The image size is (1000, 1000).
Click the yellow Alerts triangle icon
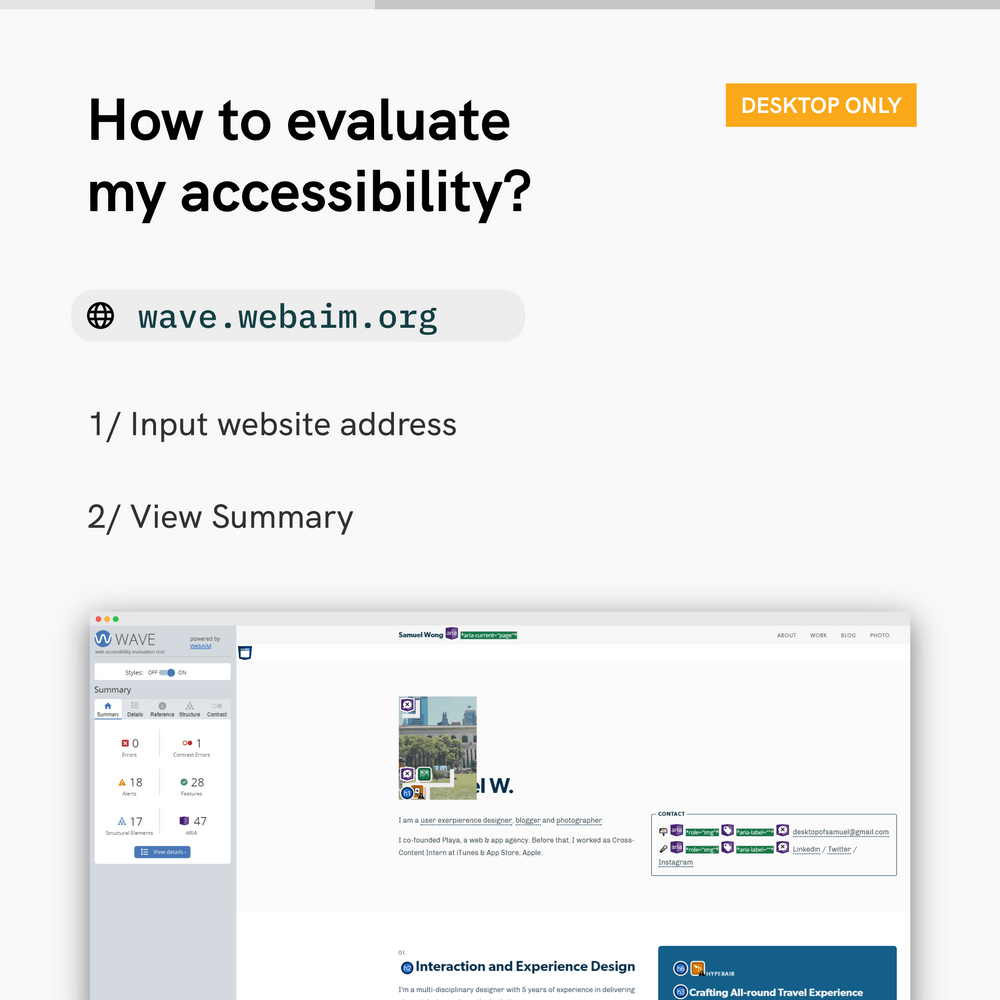point(122,782)
